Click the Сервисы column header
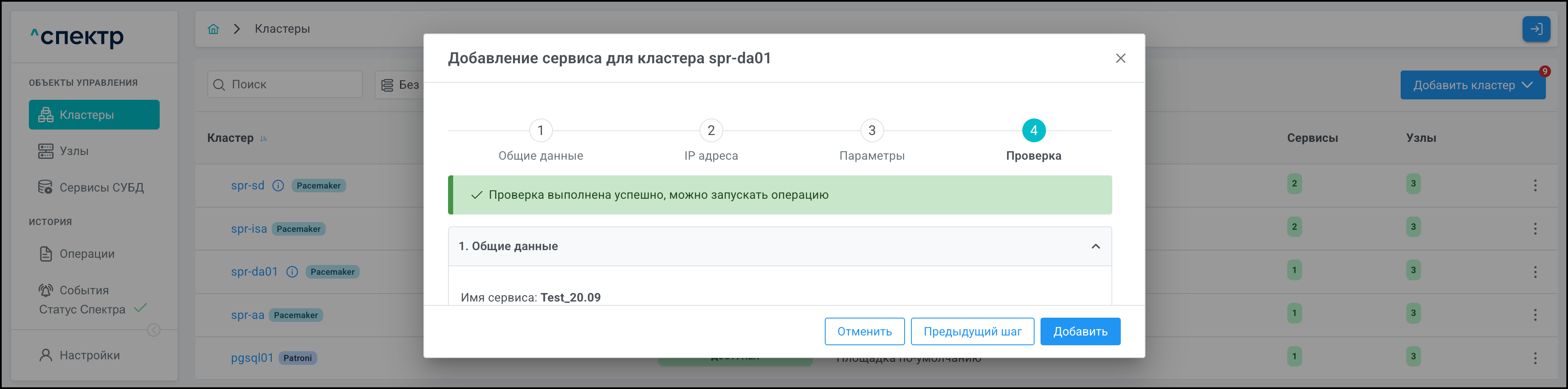 coord(1312,138)
